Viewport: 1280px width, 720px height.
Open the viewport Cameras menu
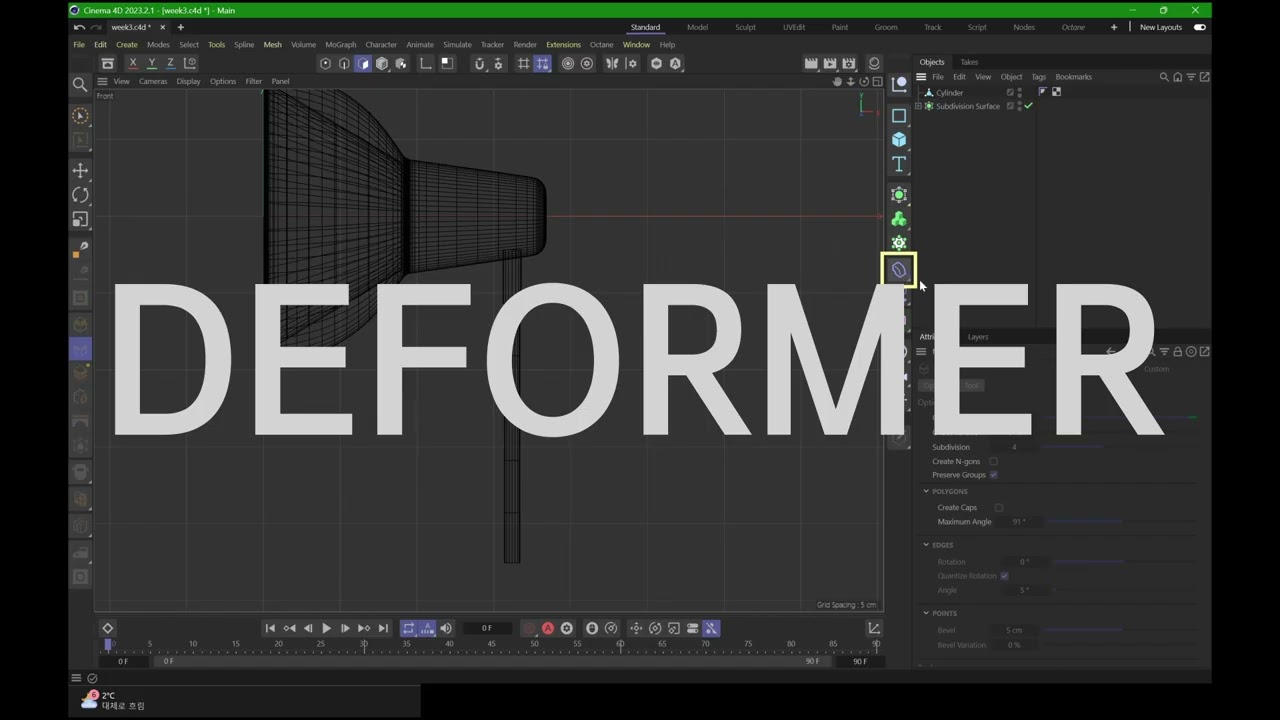153,81
